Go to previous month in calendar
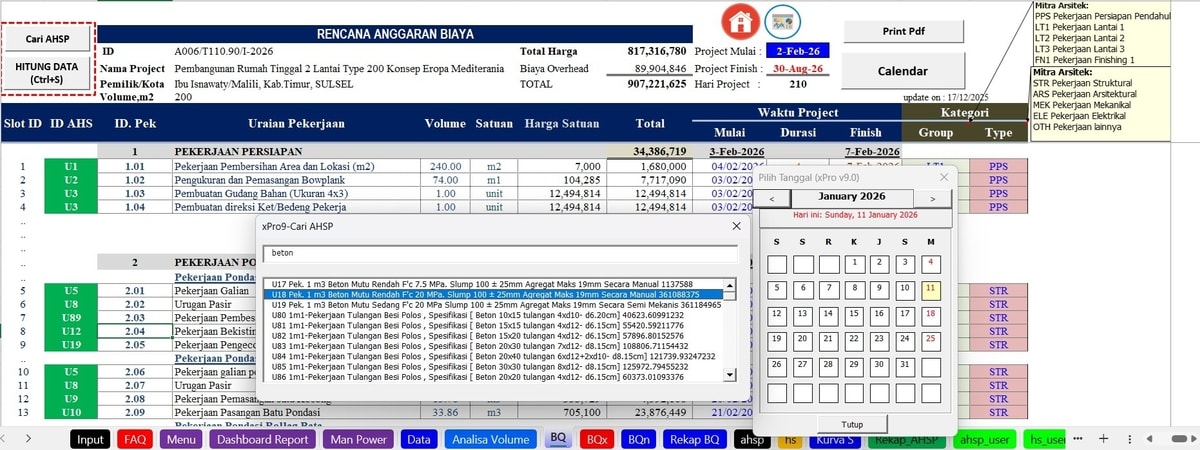Viewport: 1200px width, 450px height. pyautogui.click(x=773, y=199)
